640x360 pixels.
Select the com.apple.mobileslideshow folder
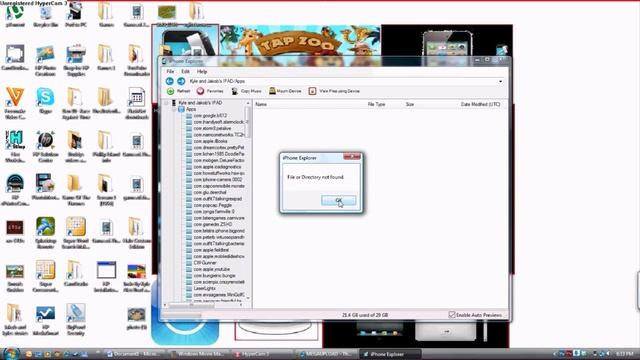coord(215,256)
